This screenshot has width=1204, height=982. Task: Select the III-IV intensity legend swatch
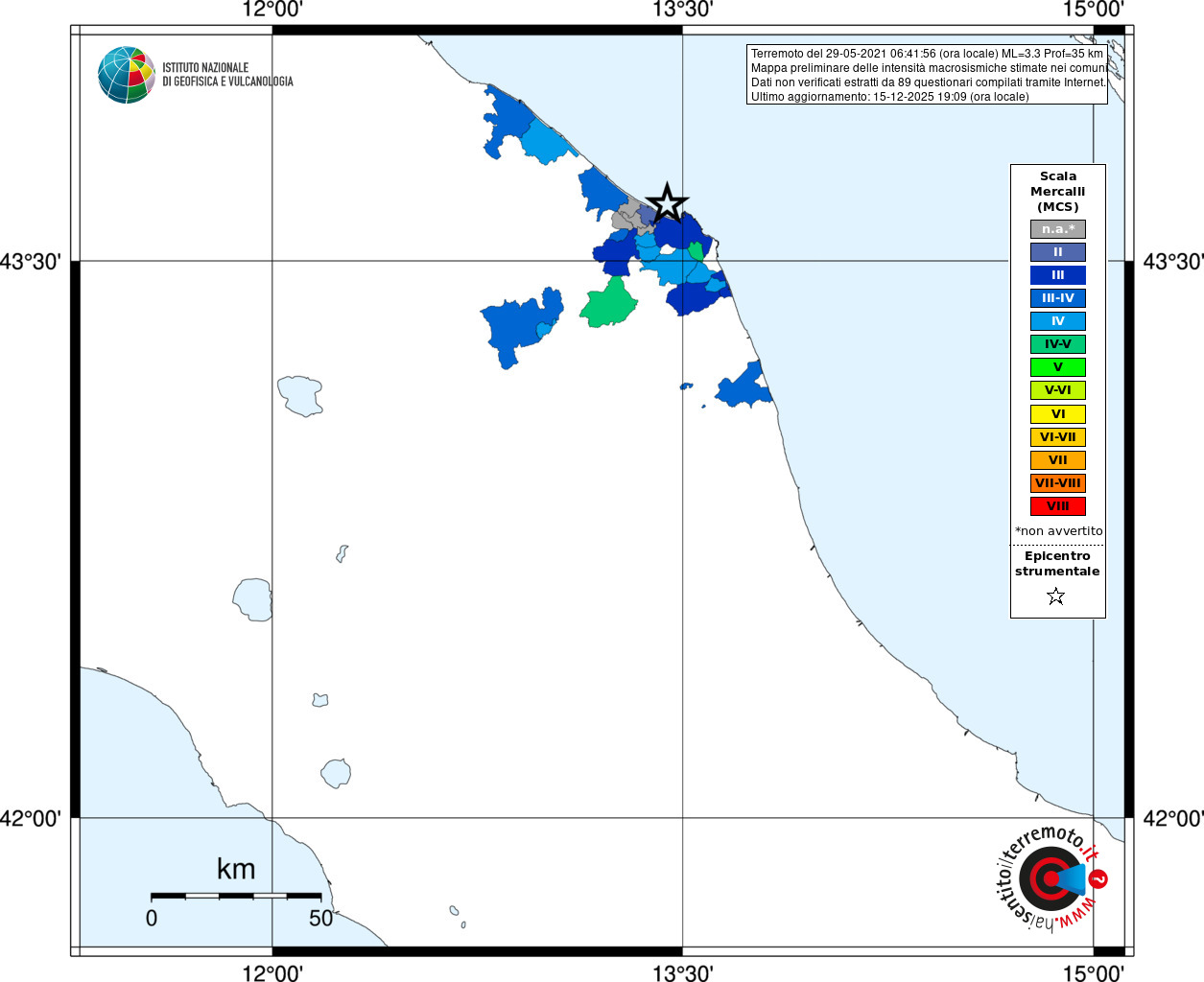[x=1058, y=298]
